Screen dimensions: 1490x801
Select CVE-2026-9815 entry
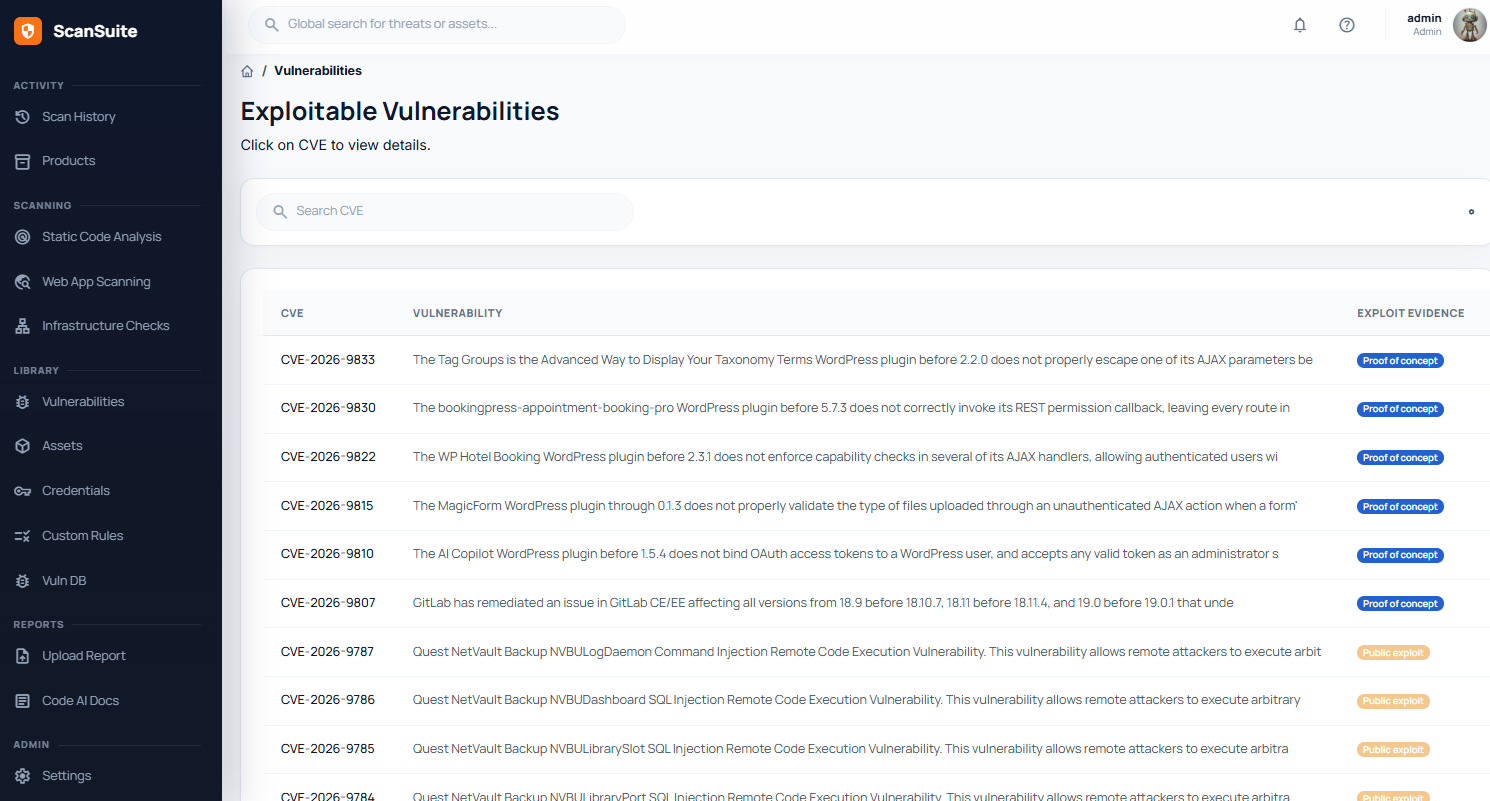coord(327,506)
